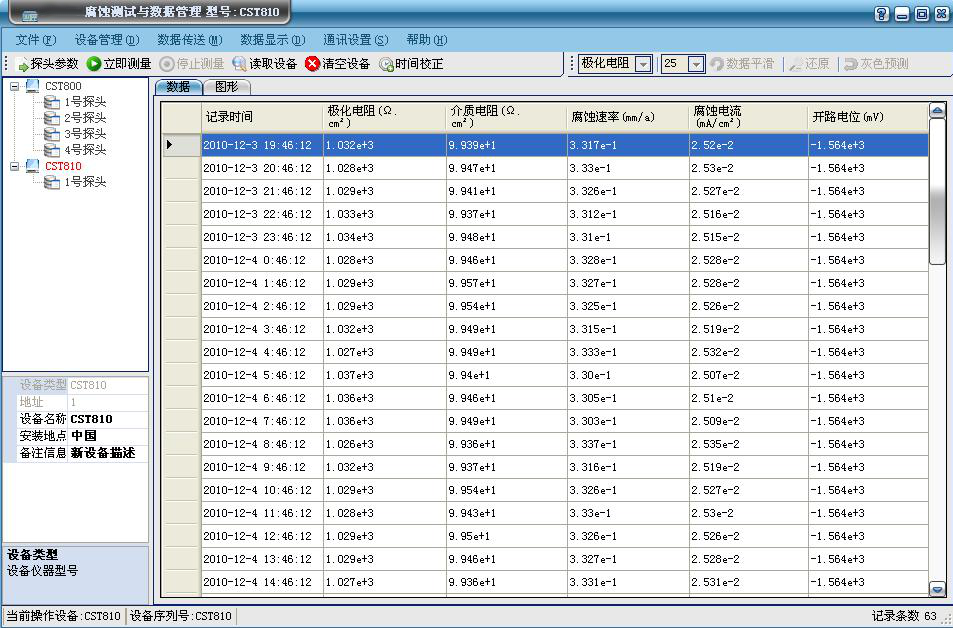Select the 3号探头 tree item
953x628 pixels.
85,134
